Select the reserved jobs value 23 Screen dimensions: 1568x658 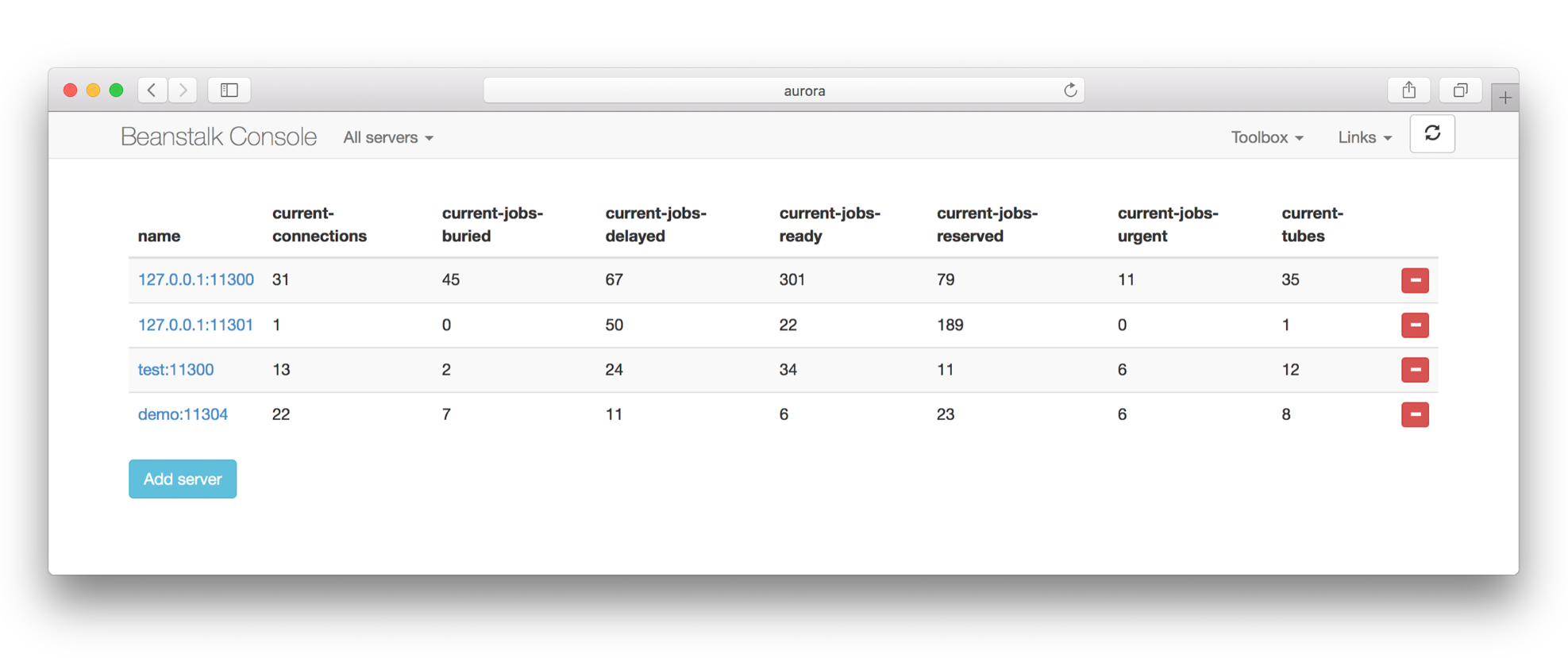click(x=946, y=414)
